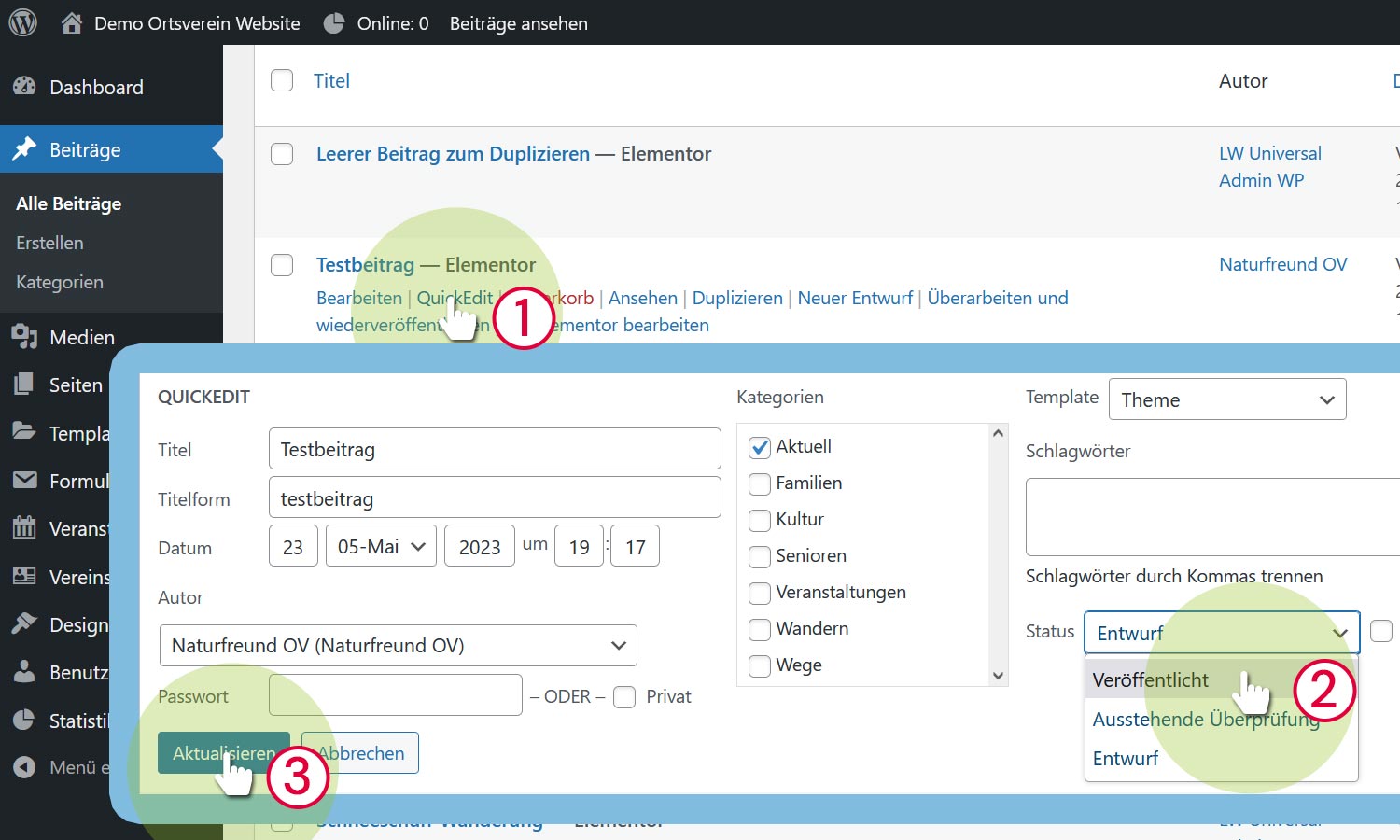Click the Duplizieren link under Testbeitrag

coord(737,298)
